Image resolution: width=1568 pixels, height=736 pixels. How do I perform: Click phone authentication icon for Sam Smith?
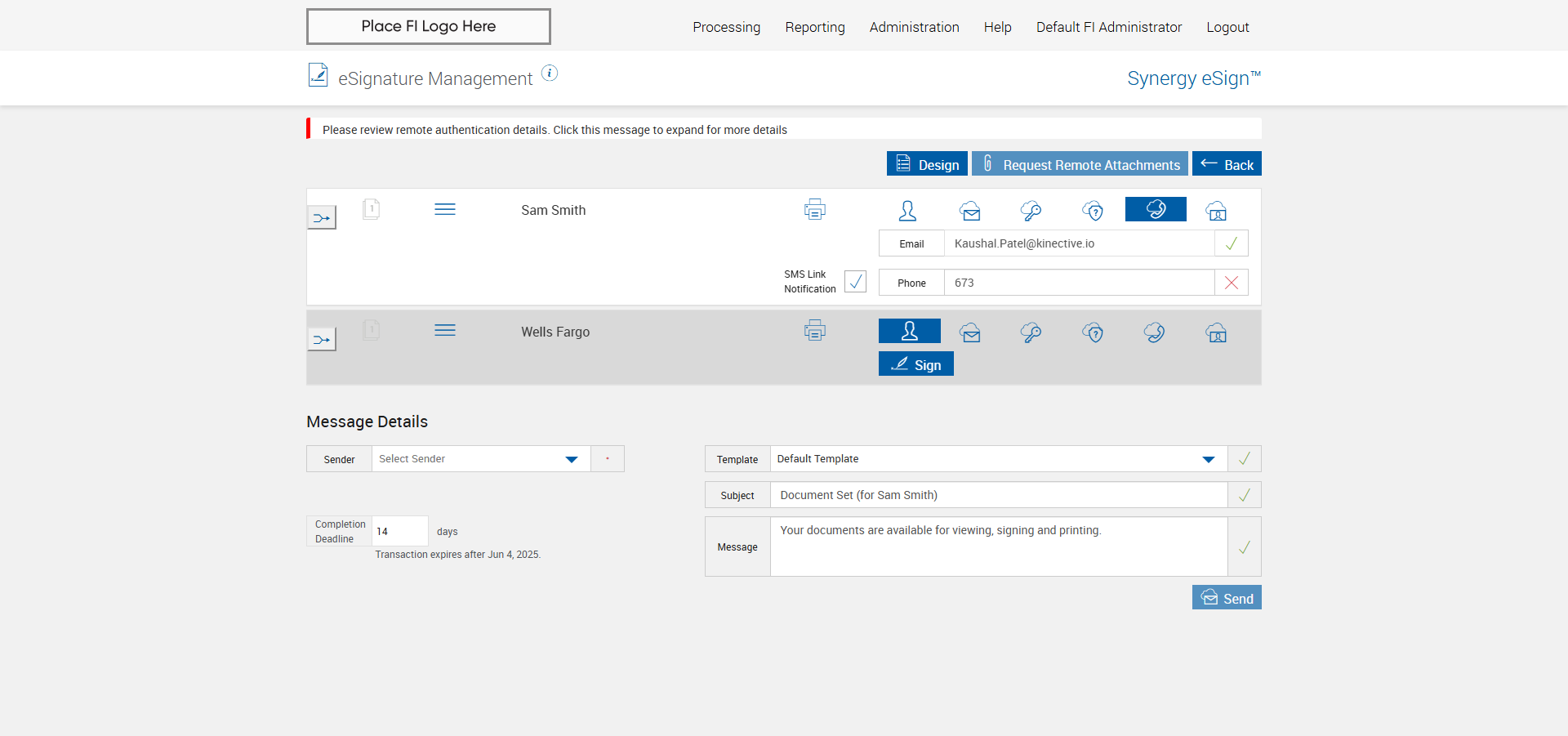[x=1156, y=209]
